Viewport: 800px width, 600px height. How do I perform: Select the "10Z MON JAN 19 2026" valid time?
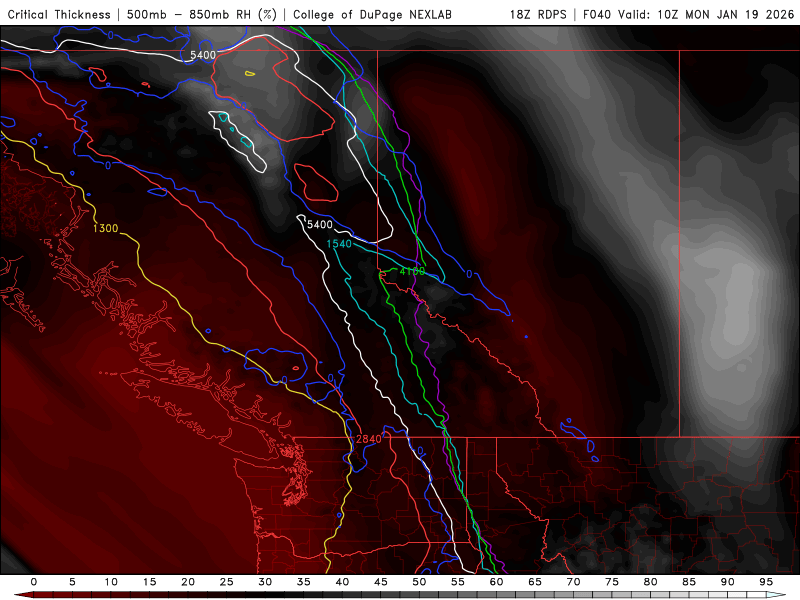pyautogui.click(x=726, y=14)
